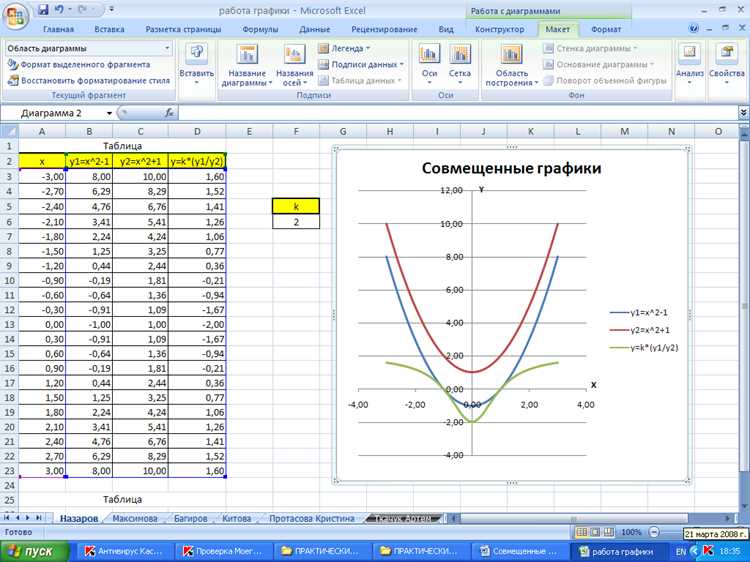Expand the Область диаграммы element selector
Screen dimensions: 750x562
click(x=167, y=48)
